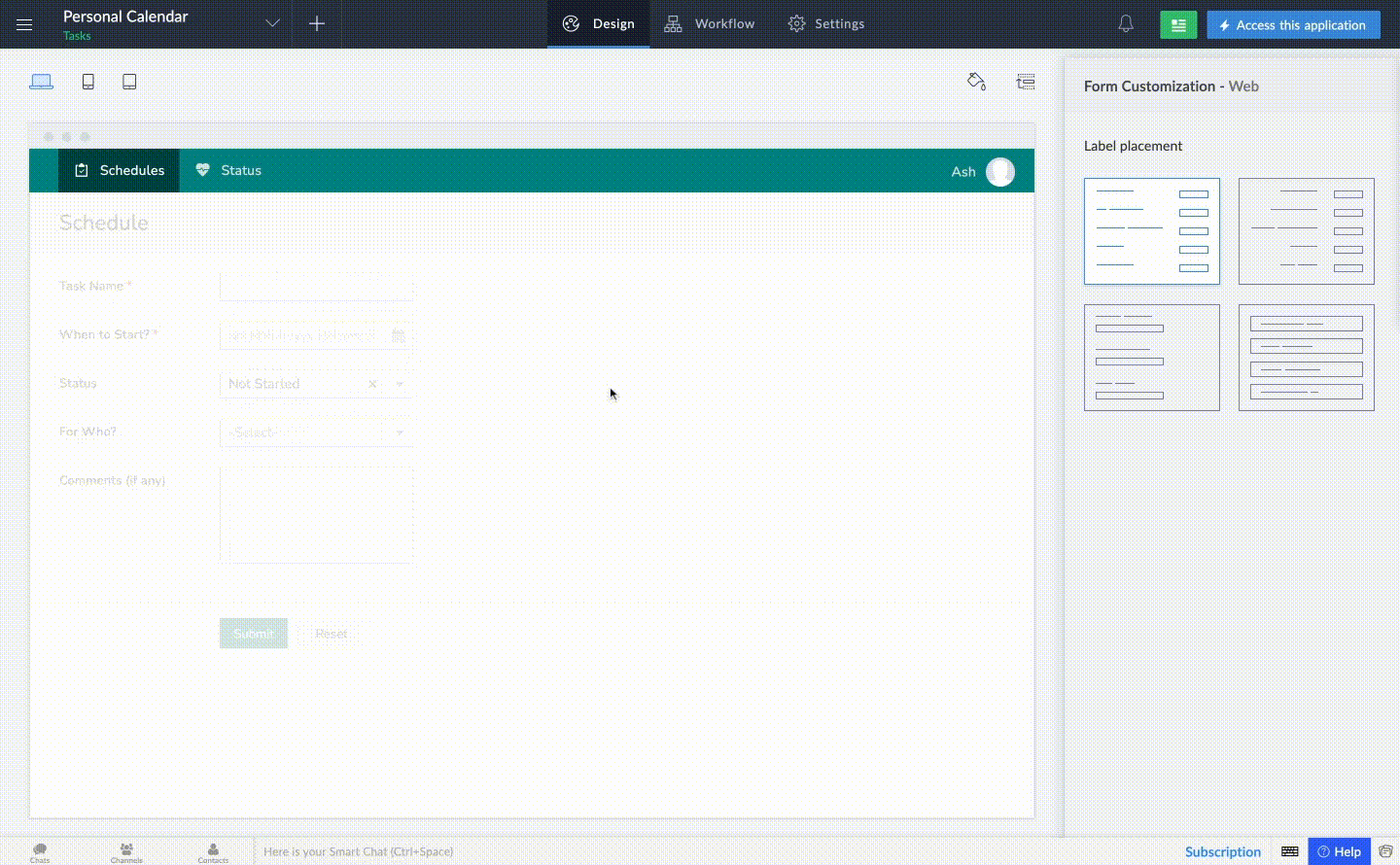This screenshot has width=1400, height=865.
Task: Click the plus icon to add new
Action: click(317, 24)
